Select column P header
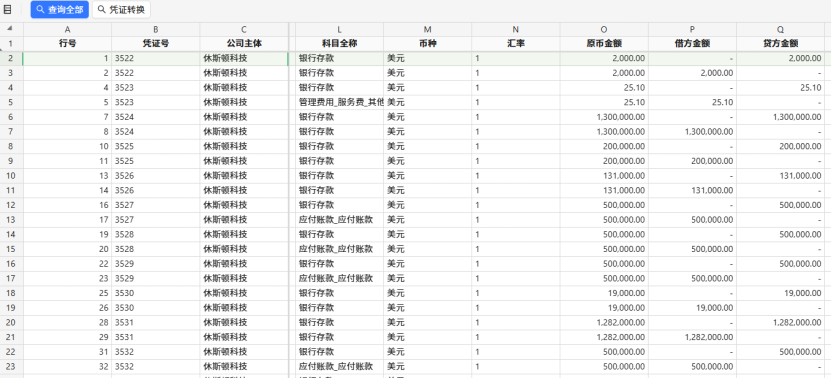 [x=692, y=30]
